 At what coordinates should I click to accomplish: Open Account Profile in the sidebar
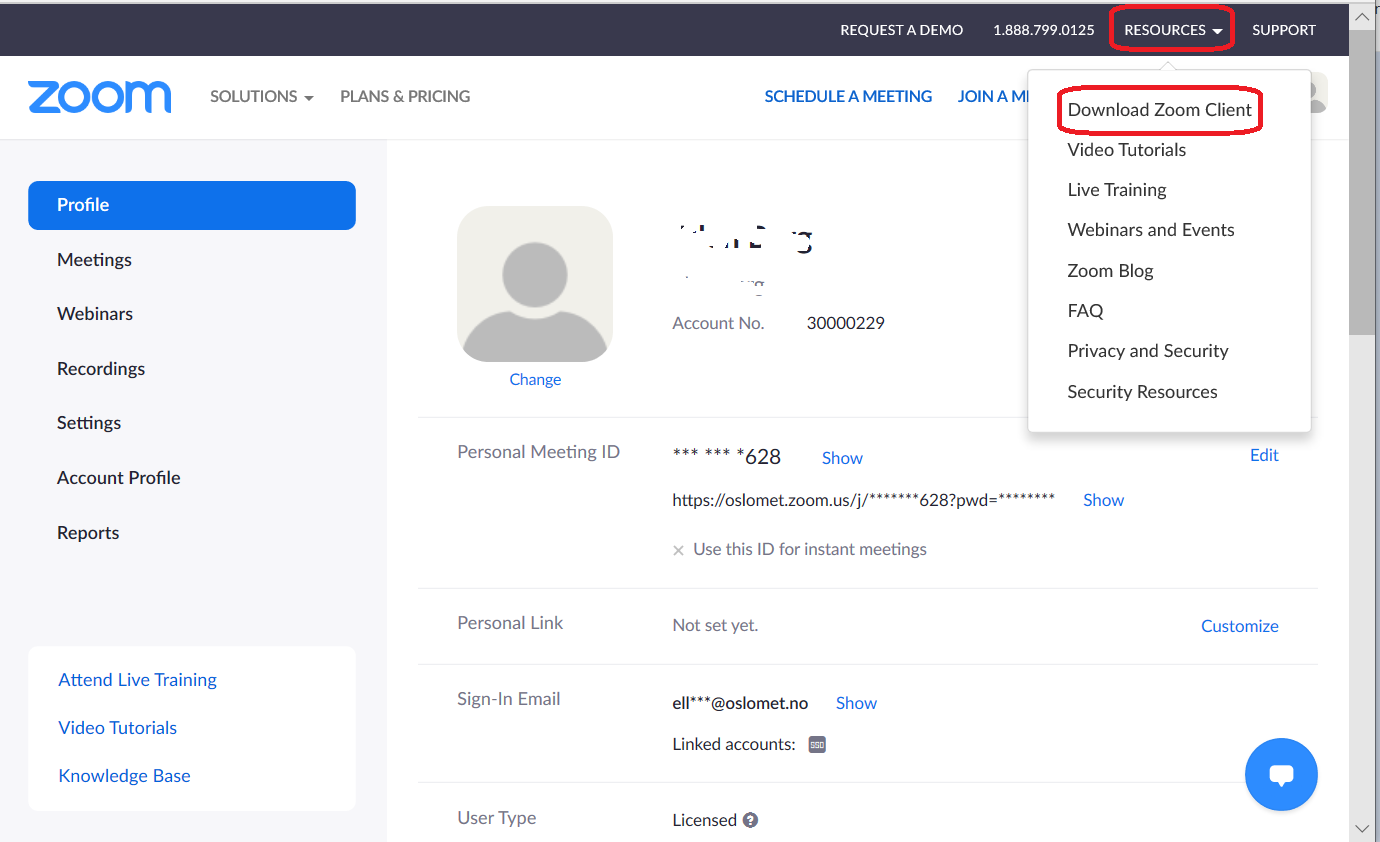click(119, 478)
